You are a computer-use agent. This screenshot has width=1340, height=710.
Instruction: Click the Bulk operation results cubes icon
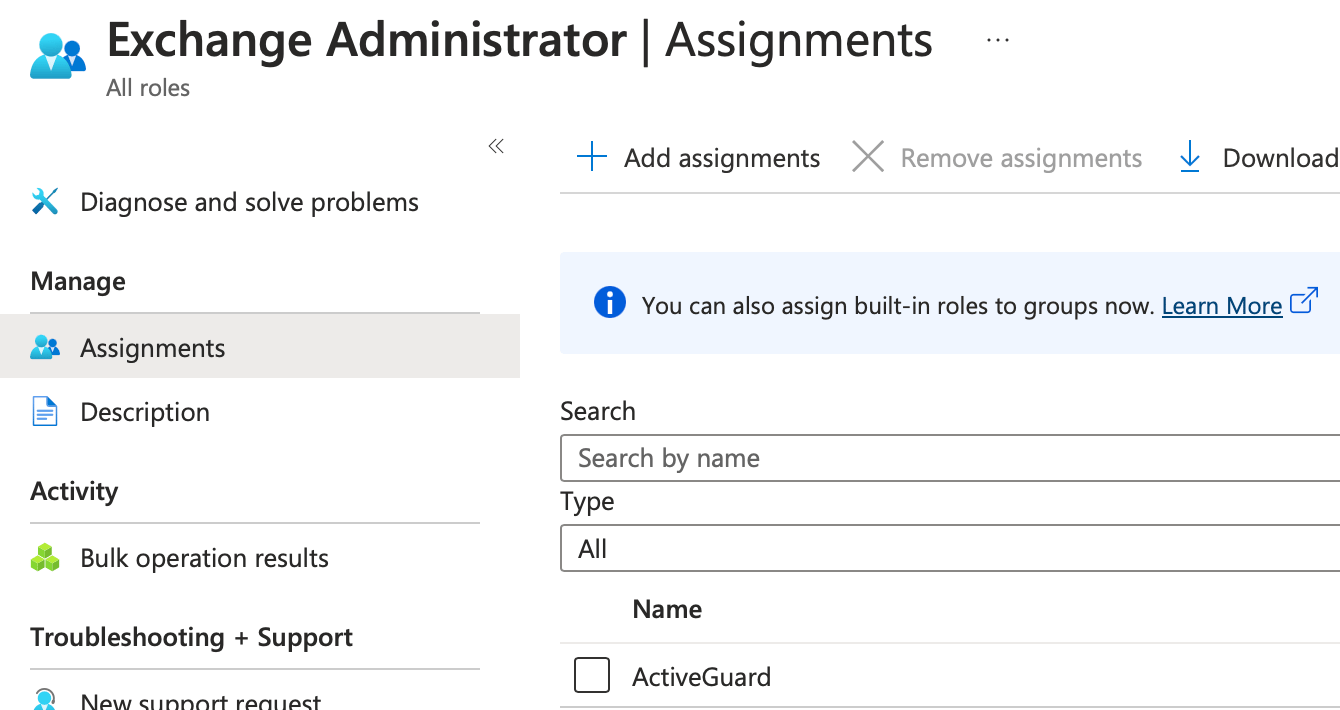pos(46,558)
